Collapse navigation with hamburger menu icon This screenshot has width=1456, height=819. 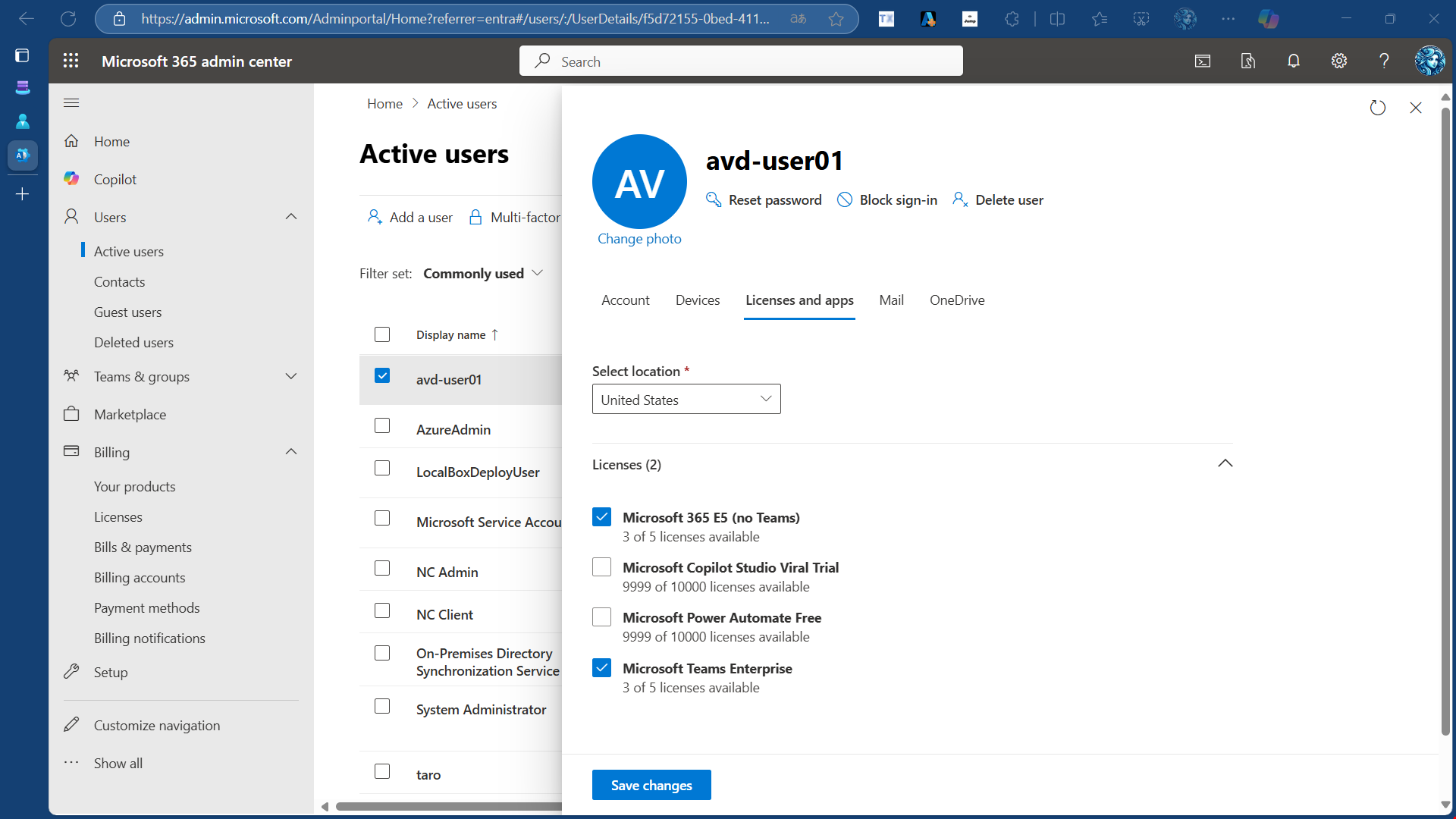click(x=71, y=102)
